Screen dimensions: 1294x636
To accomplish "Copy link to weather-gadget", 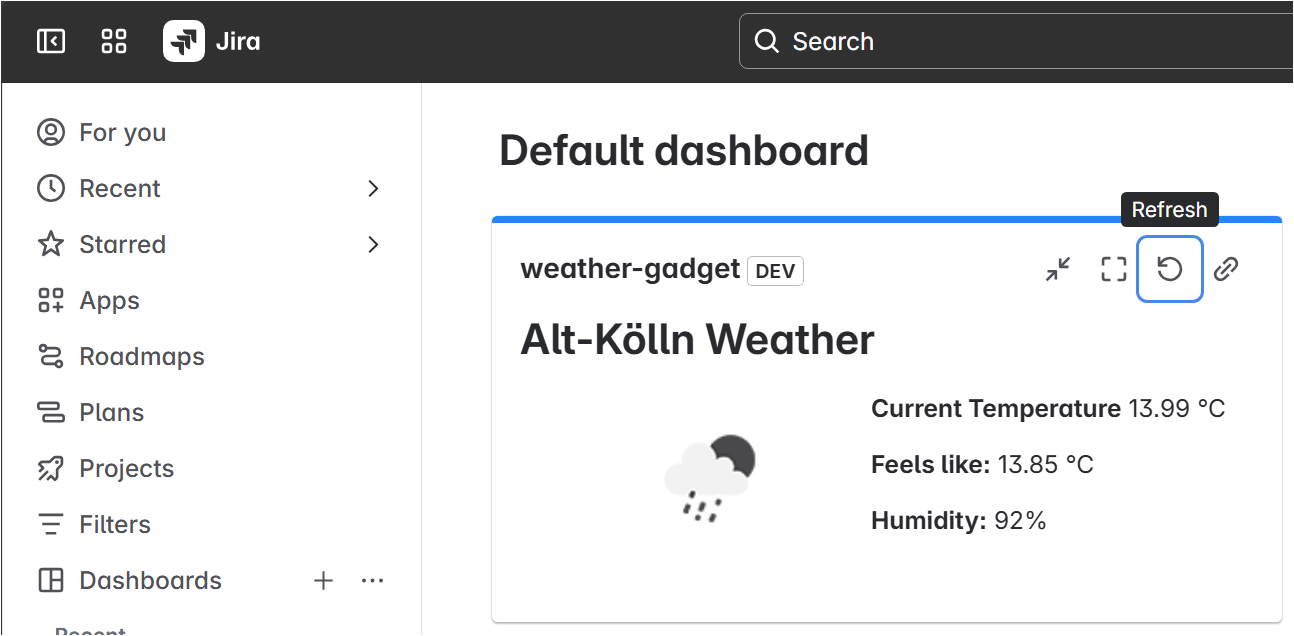I will click(x=1226, y=269).
